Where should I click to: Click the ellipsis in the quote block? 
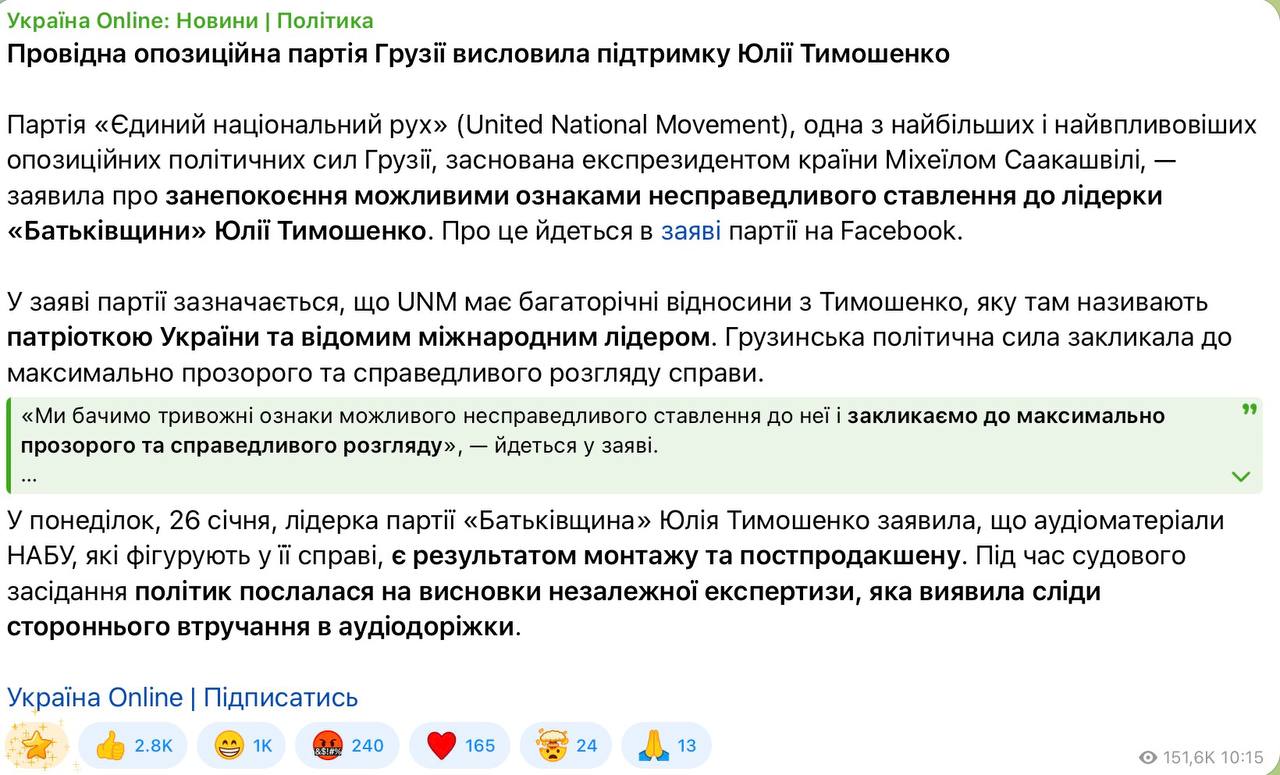pyautogui.click(x=28, y=475)
